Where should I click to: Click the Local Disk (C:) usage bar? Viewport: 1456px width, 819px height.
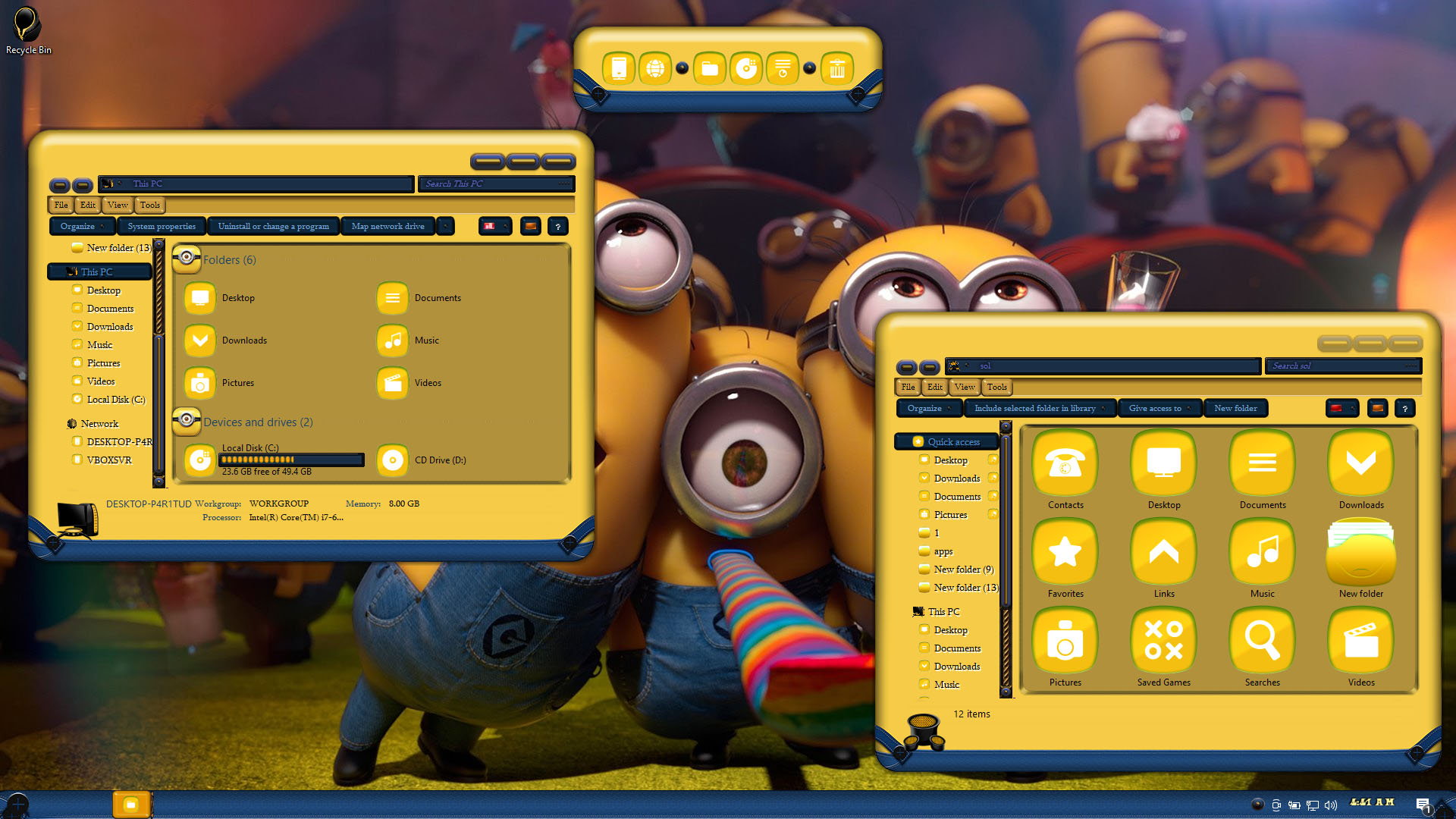pos(292,460)
